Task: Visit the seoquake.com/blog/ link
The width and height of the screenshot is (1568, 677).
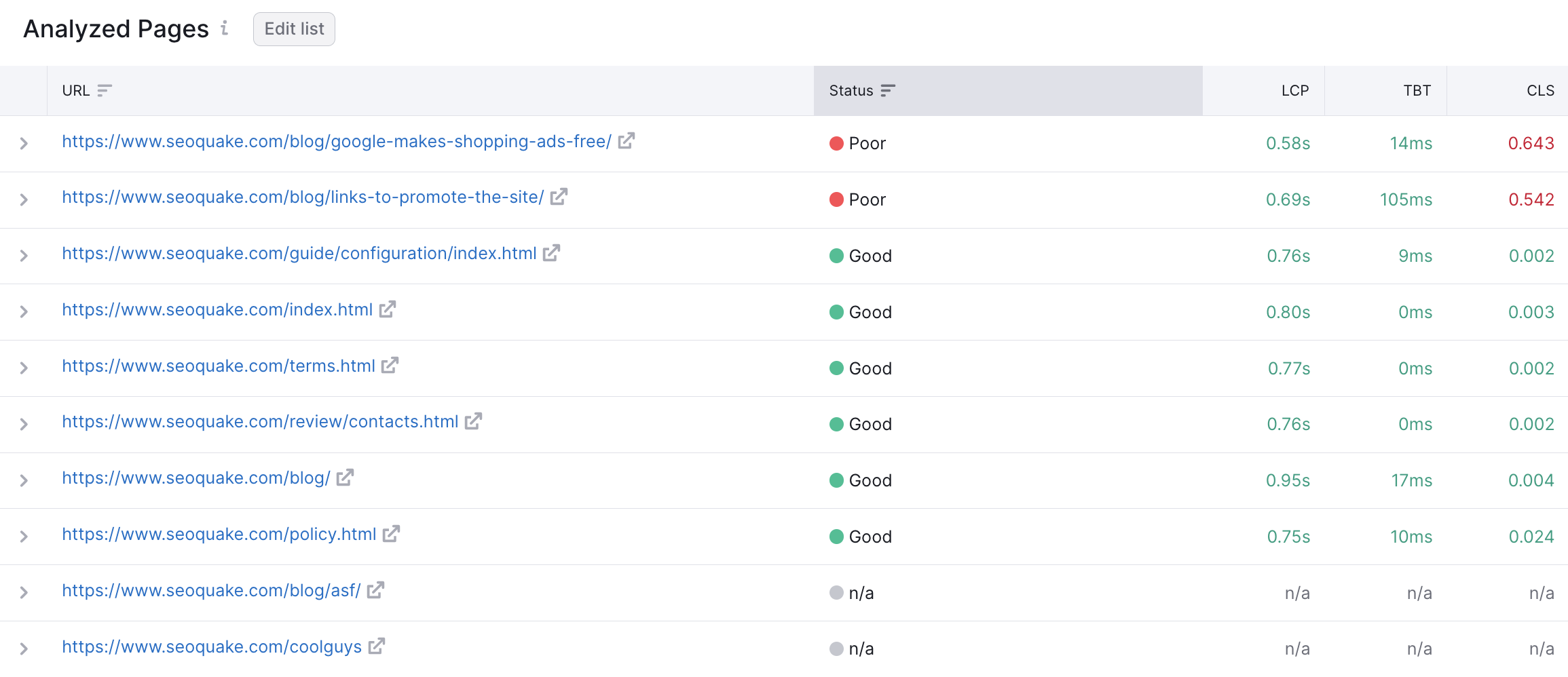Action: click(195, 478)
